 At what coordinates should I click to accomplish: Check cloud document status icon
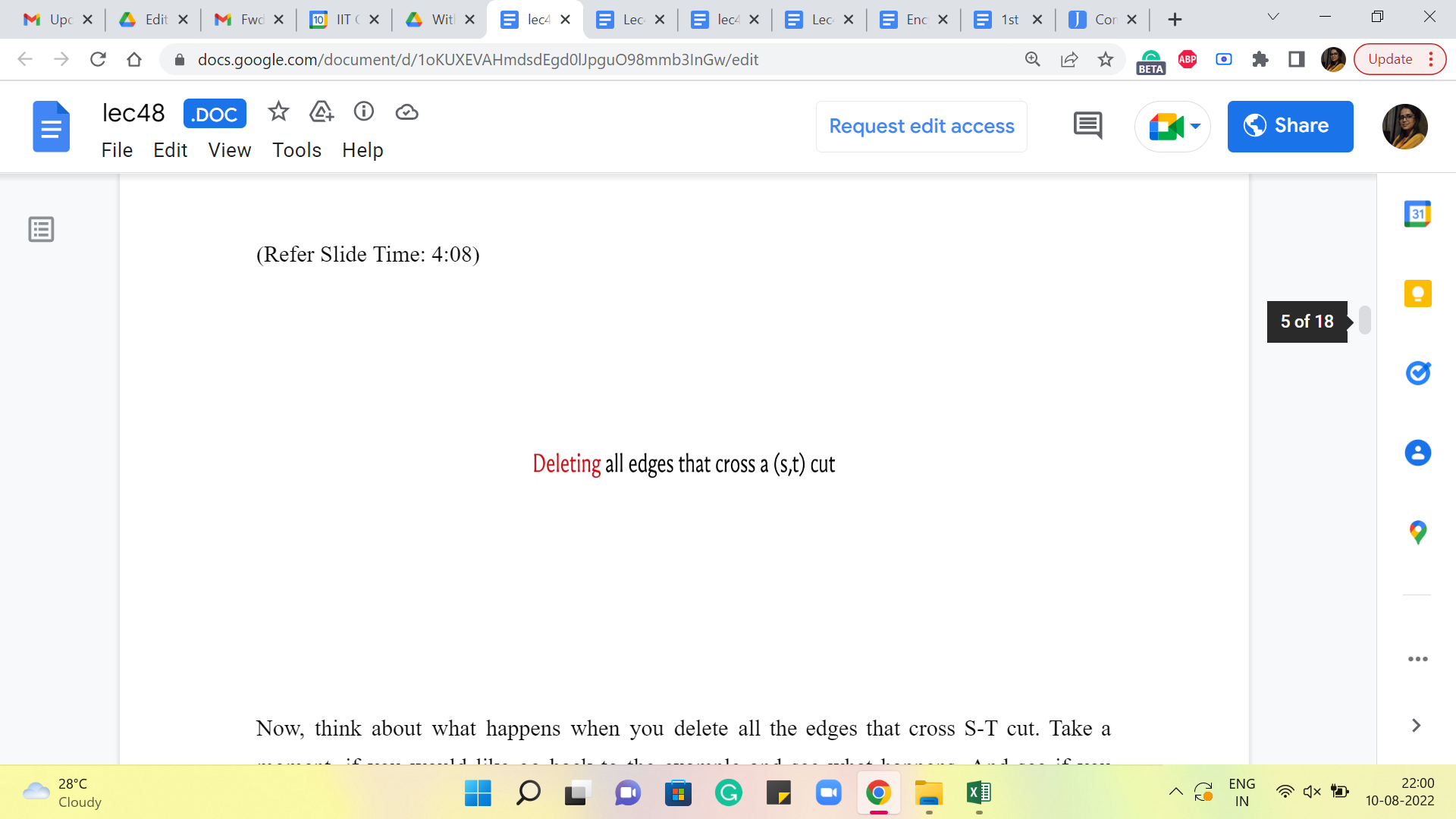407,112
